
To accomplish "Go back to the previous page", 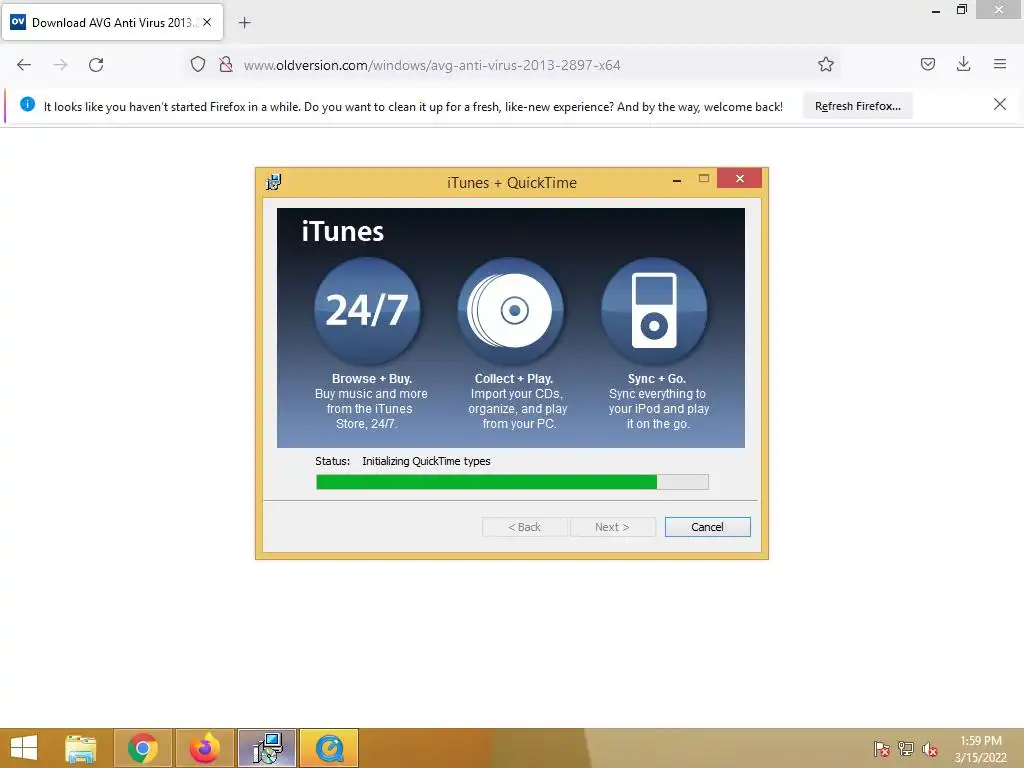I will click(24, 65).
